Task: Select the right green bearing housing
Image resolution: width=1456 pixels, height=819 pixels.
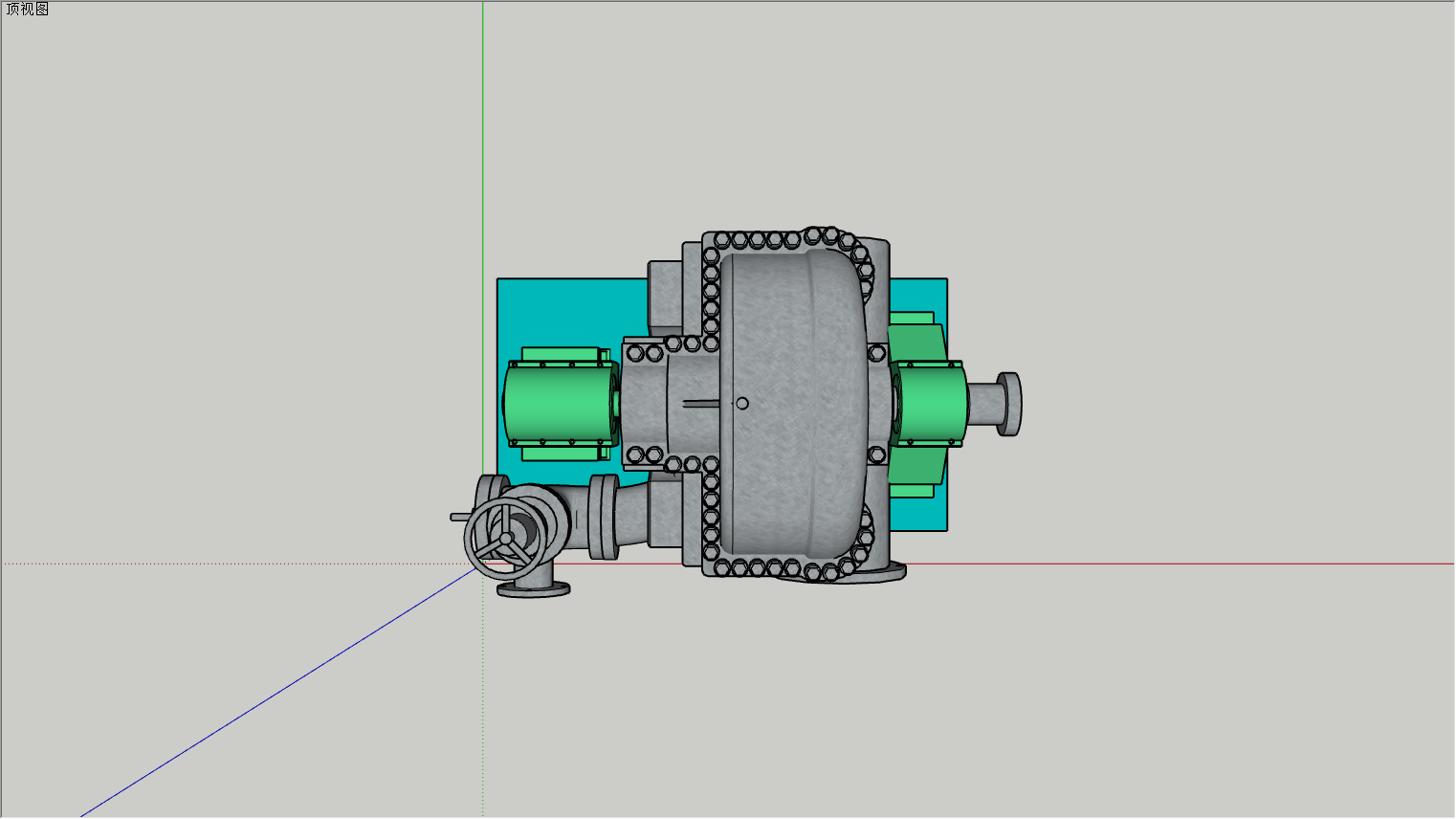Action: [929, 404]
